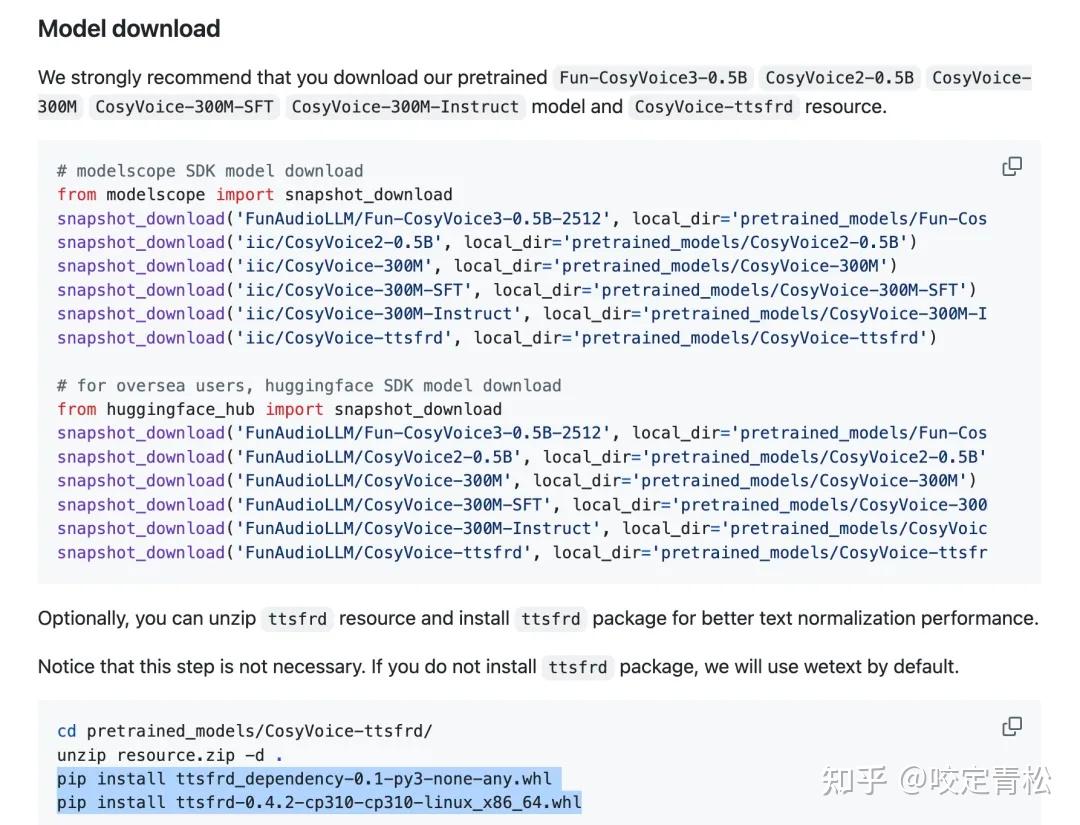The width and height of the screenshot is (1080, 825).
Task: Click the CosyVoice-ttsfrd inline code tag
Action: point(715,107)
